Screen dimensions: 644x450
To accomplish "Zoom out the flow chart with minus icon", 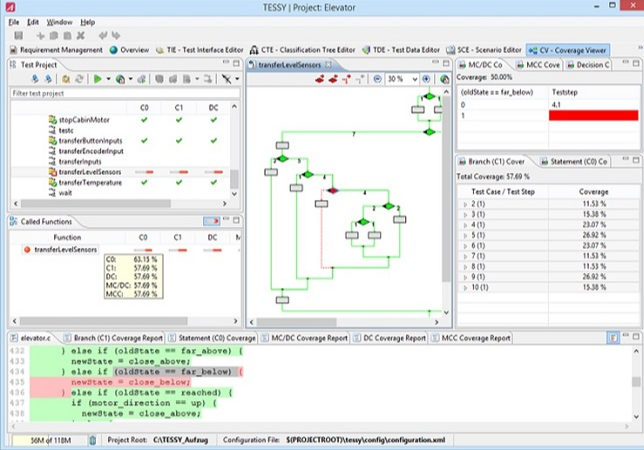I will tap(377, 79).
